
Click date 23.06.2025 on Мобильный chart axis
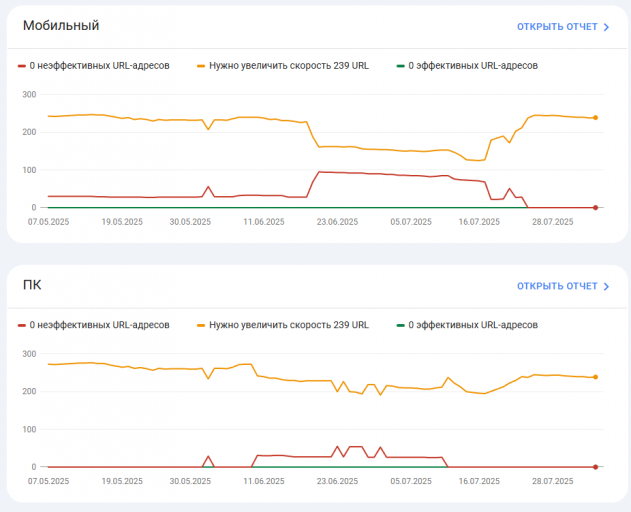[x=337, y=222]
